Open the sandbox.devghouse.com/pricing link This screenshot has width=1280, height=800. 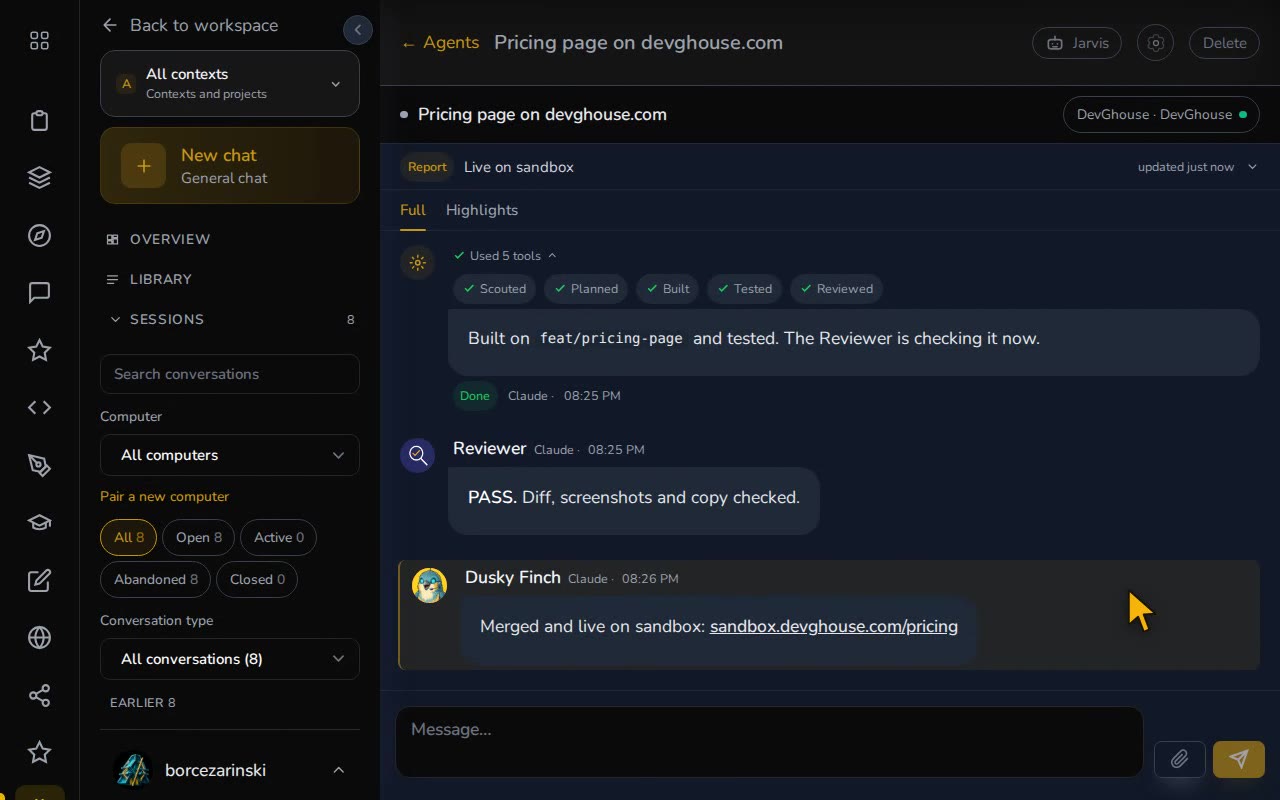coord(834,626)
